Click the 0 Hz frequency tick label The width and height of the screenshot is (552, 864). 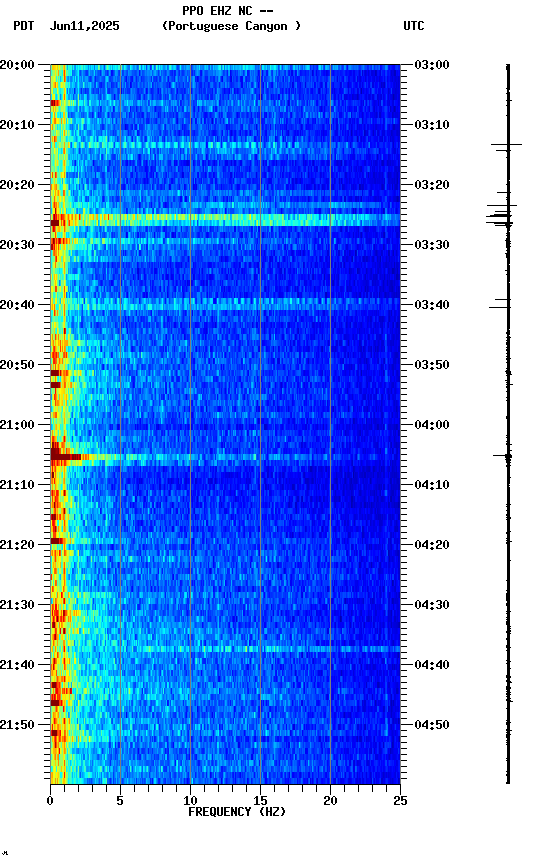tap(50, 801)
